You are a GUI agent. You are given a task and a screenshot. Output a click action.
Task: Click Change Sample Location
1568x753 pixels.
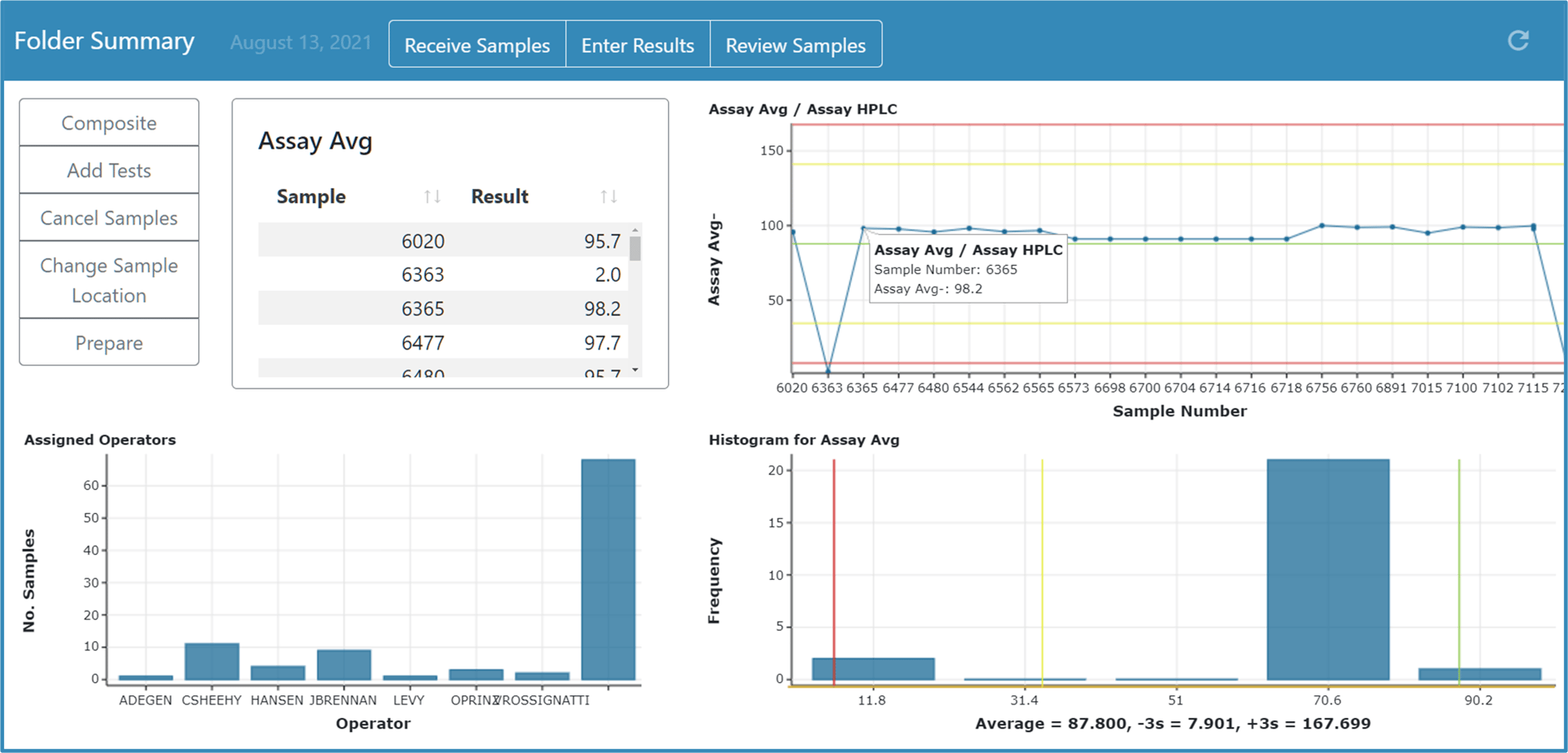pos(108,280)
